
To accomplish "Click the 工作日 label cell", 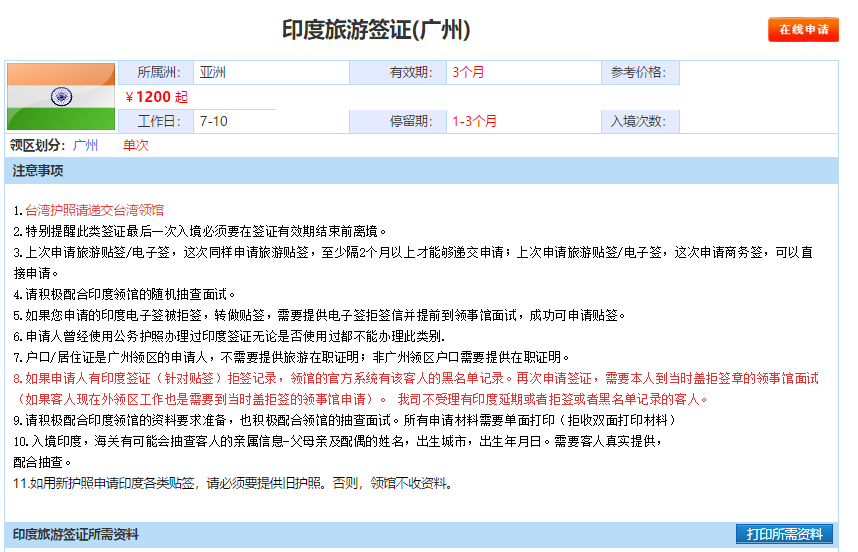I will (x=156, y=121).
